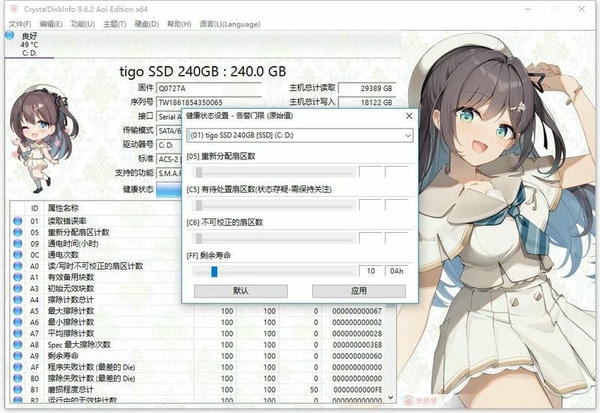
Task: Select attribute row 有效备用块数
Action: coord(96,277)
